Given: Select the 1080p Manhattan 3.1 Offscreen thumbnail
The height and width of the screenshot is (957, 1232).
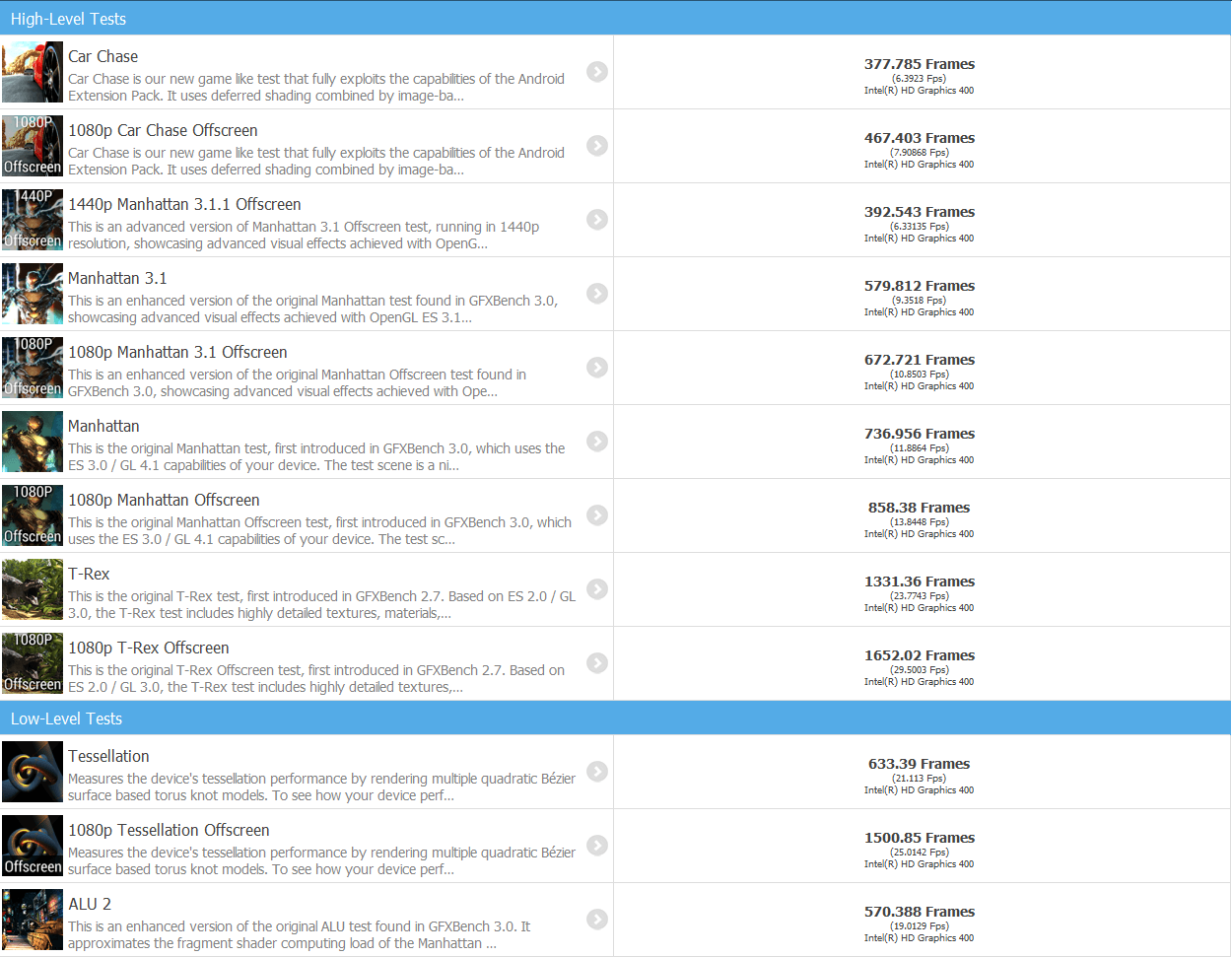Looking at the screenshot, I should point(33,368).
